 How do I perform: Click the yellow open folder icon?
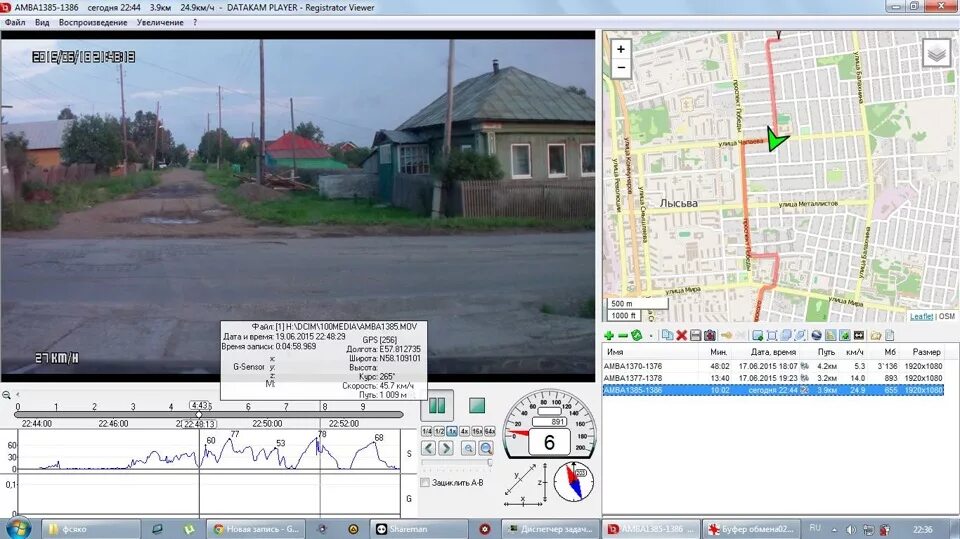point(876,336)
